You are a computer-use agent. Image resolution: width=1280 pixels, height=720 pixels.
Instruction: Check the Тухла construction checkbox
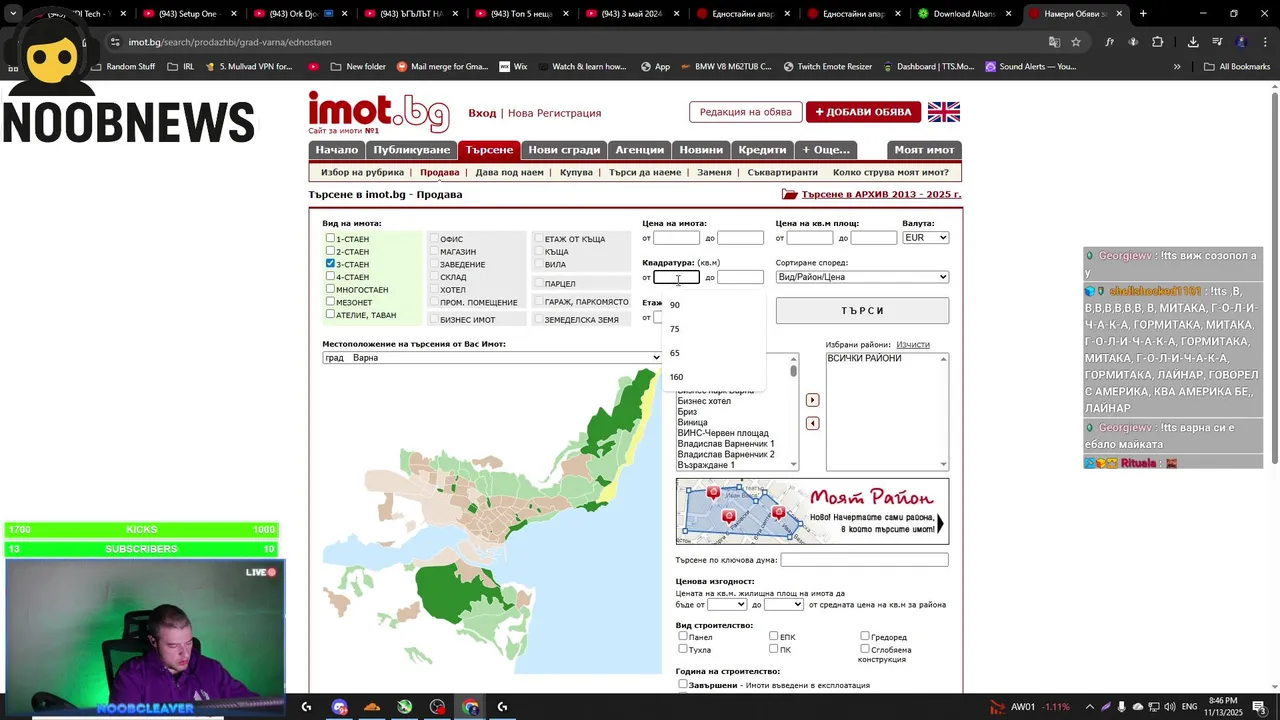point(683,649)
